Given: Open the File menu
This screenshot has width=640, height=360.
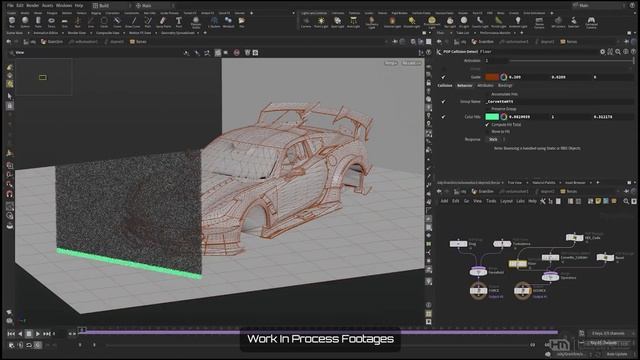Looking at the screenshot, I should (10, 6).
